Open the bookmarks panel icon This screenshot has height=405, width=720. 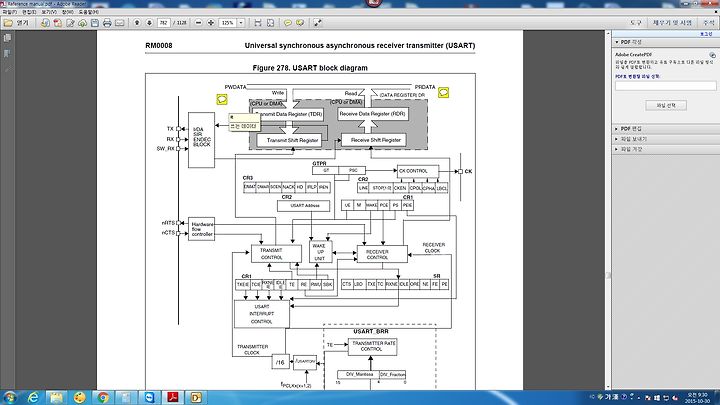tap(7, 54)
